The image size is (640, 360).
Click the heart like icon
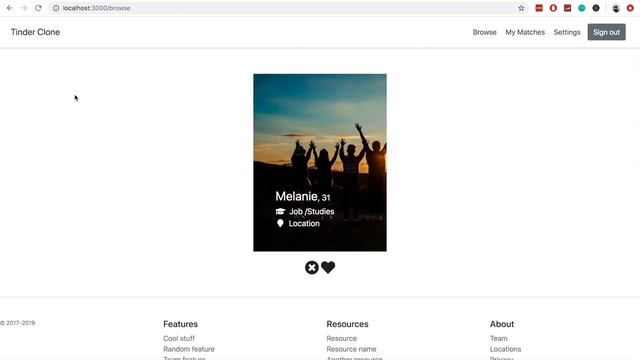[328, 267]
